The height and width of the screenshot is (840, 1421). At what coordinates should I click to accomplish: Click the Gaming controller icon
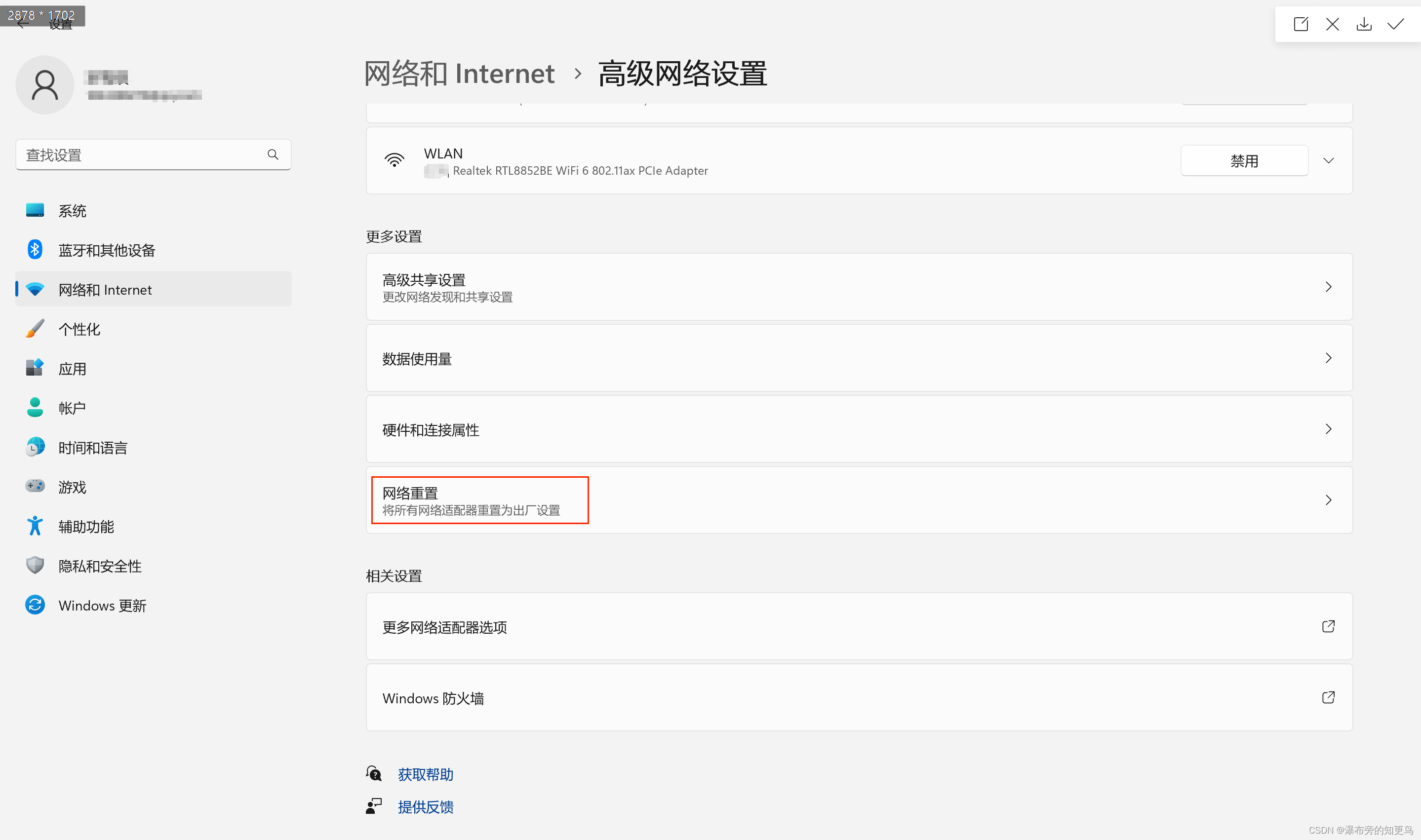pyautogui.click(x=35, y=486)
